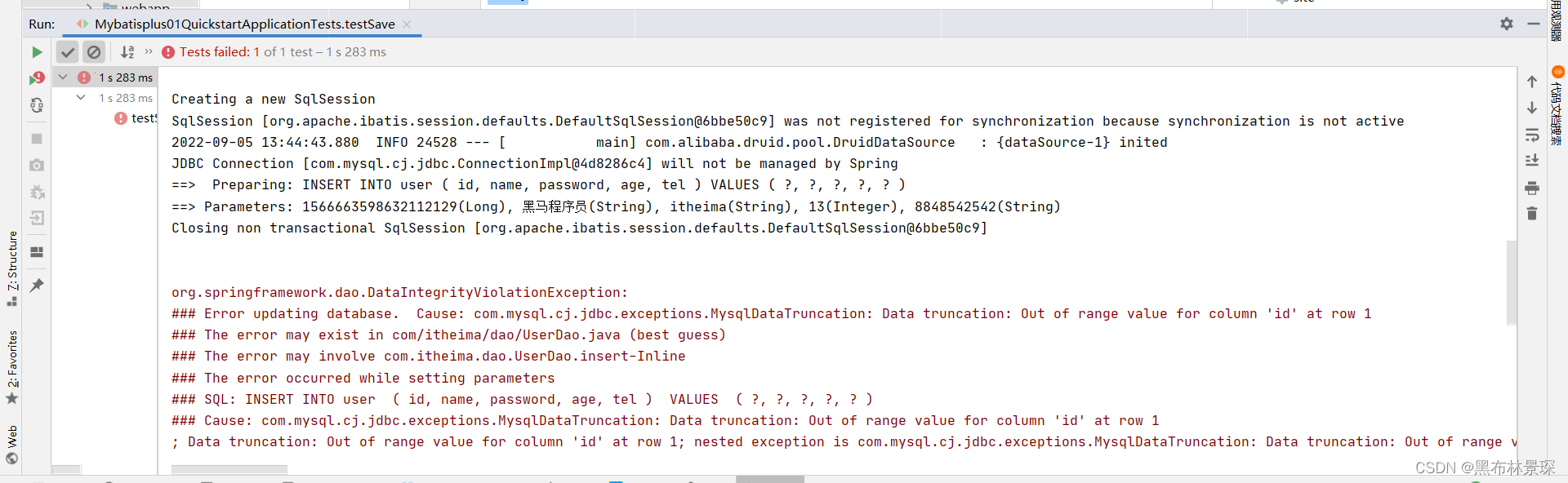Screen dimensions: 1568x483
Task: Click the console vertical scrollbar
Action: [x=1512, y=281]
